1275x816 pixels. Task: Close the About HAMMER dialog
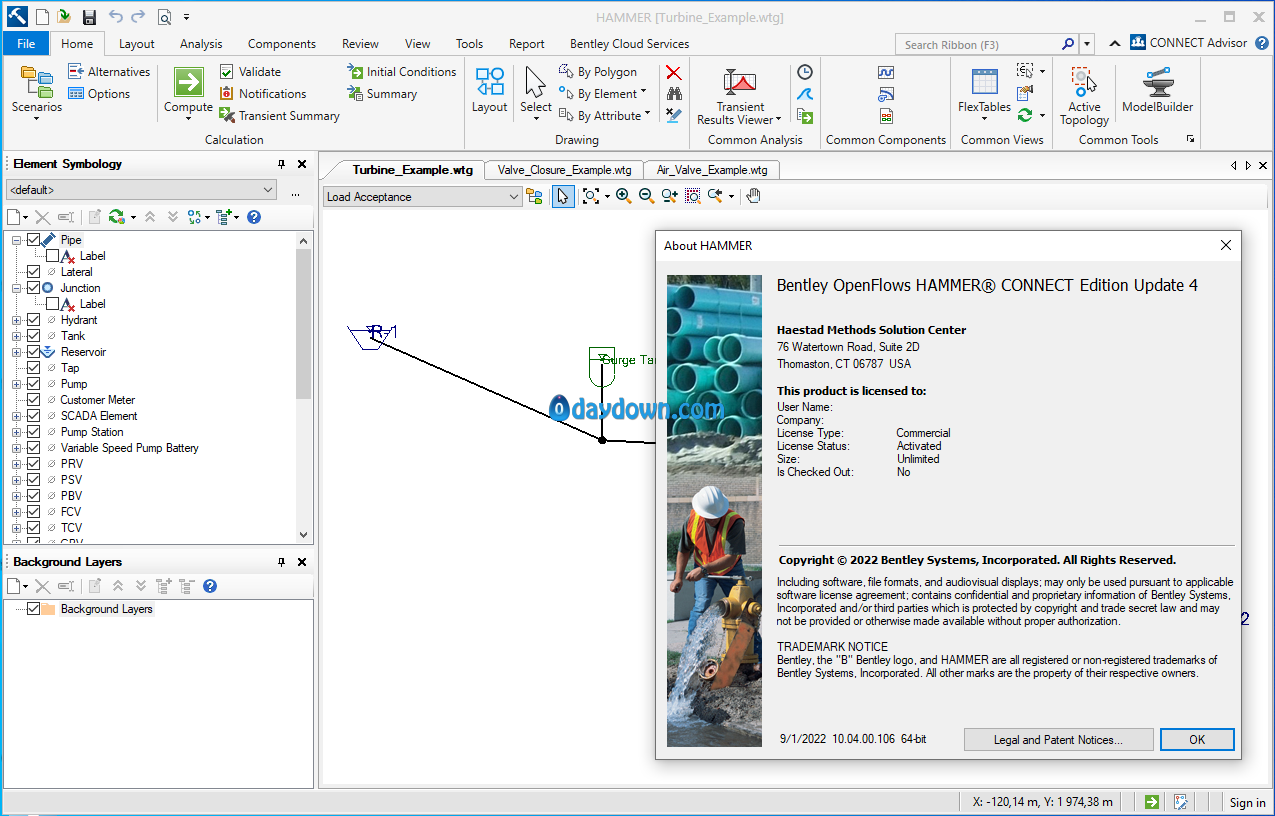click(x=1226, y=245)
